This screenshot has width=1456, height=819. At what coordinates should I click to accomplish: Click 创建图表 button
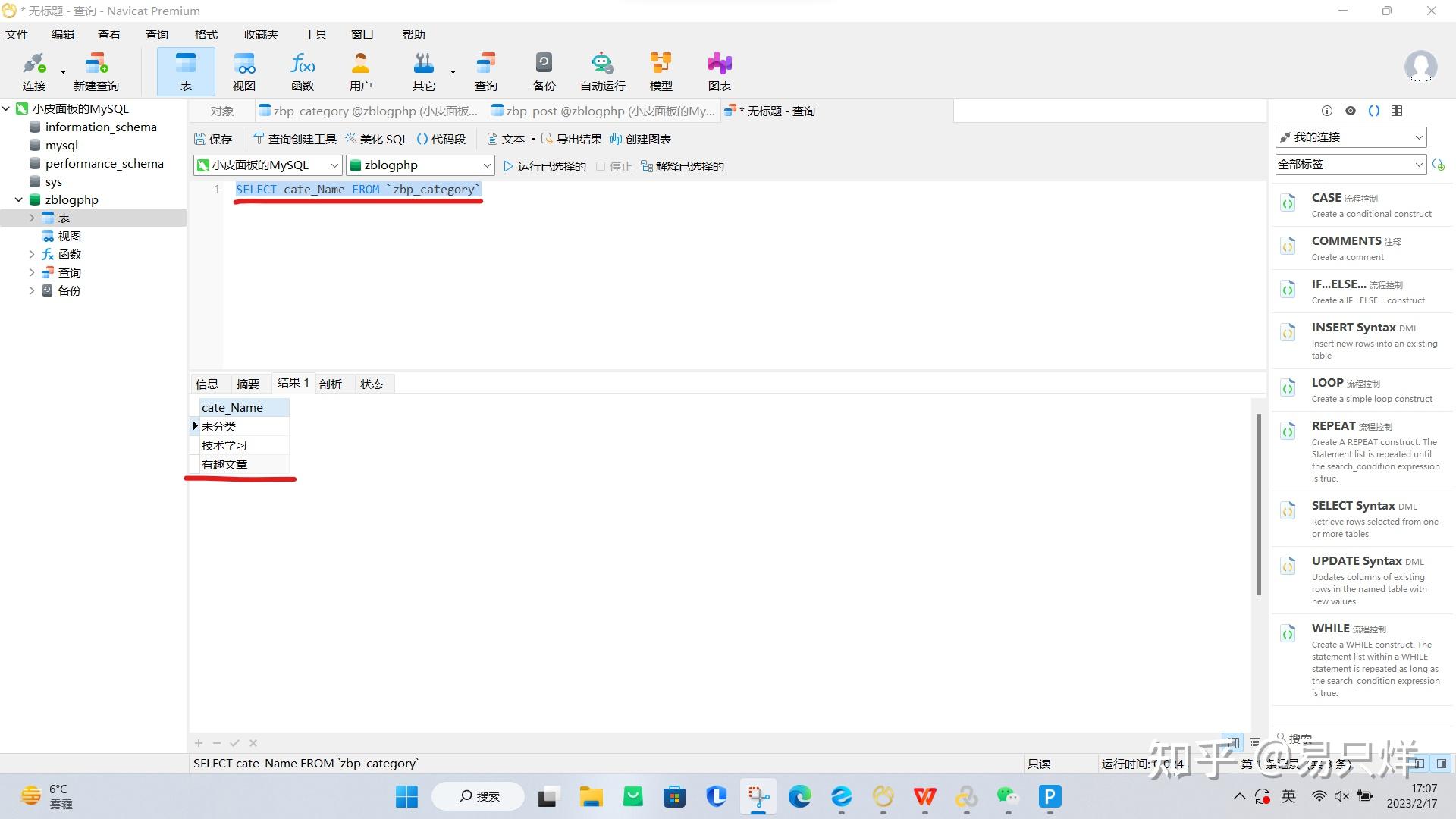point(641,139)
